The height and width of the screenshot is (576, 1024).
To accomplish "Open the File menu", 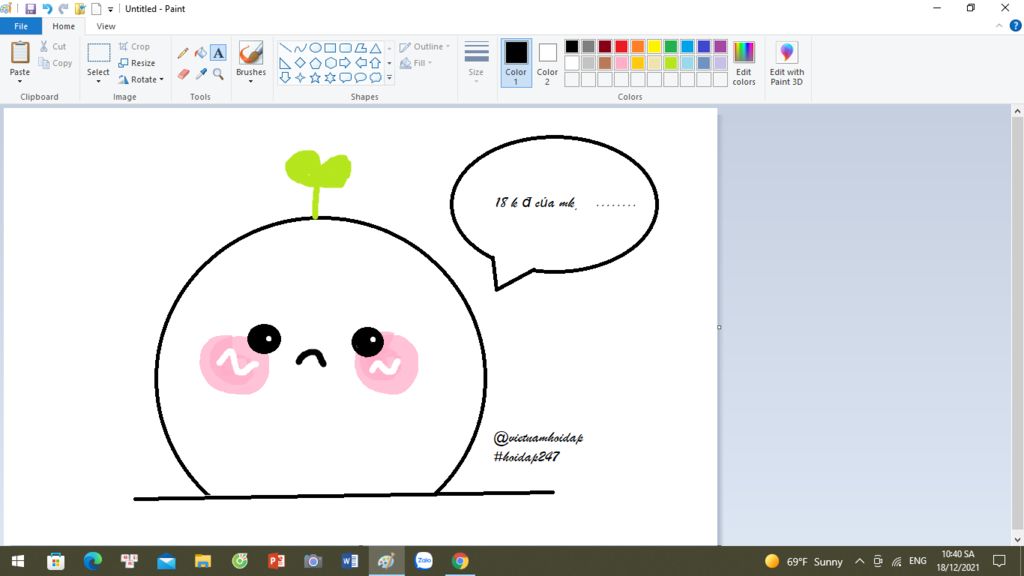I will point(21,26).
